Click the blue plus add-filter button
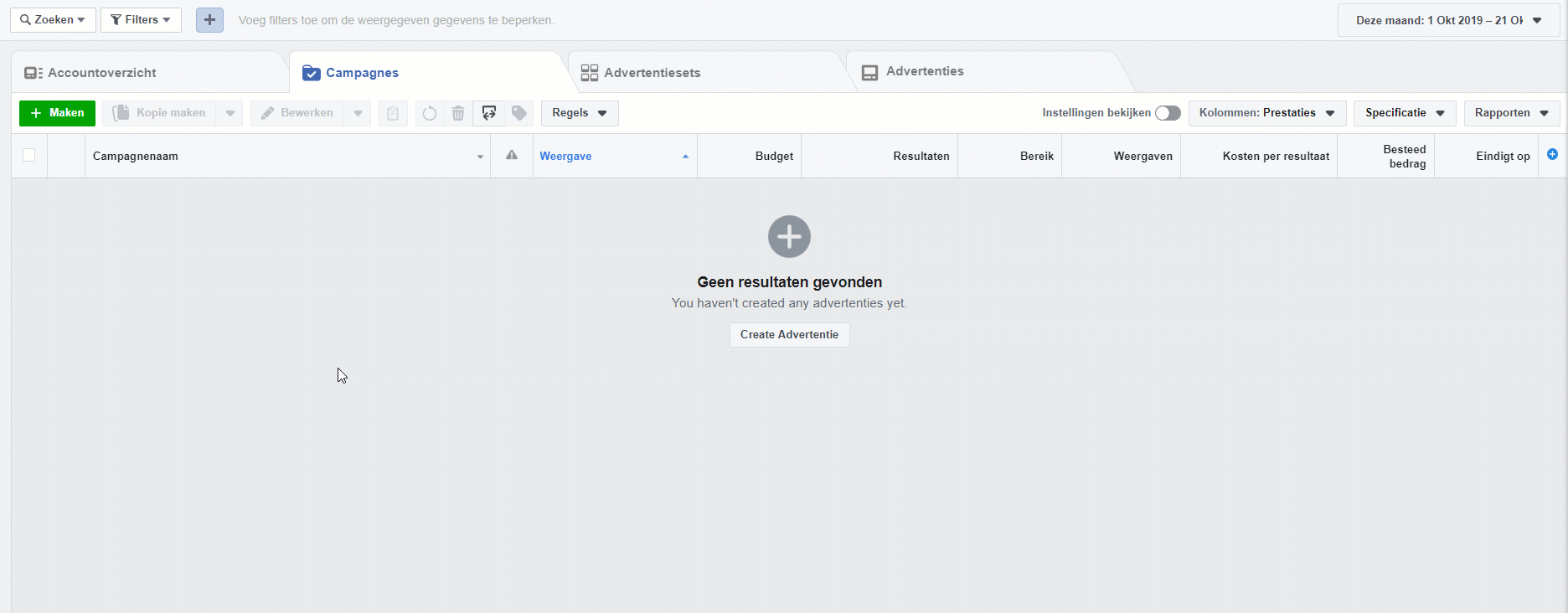This screenshot has width=1568, height=613. click(209, 20)
